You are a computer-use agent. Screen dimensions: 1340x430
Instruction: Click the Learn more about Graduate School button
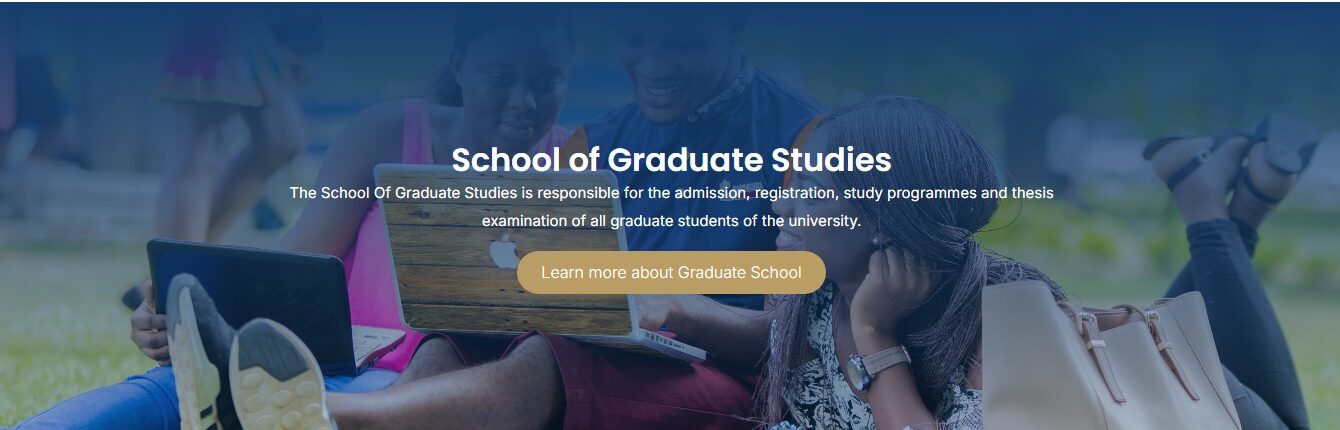tap(671, 272)
